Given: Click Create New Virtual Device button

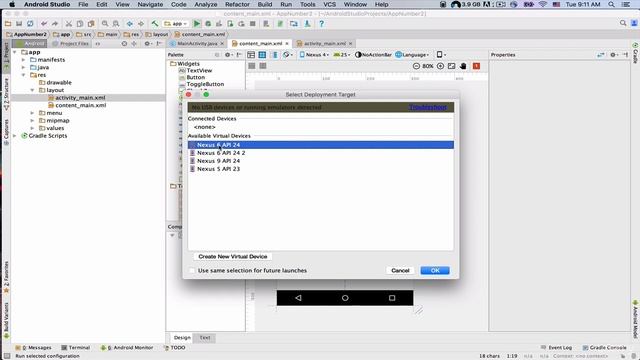Looking at the screenshot, I should [x=233, y=257].
